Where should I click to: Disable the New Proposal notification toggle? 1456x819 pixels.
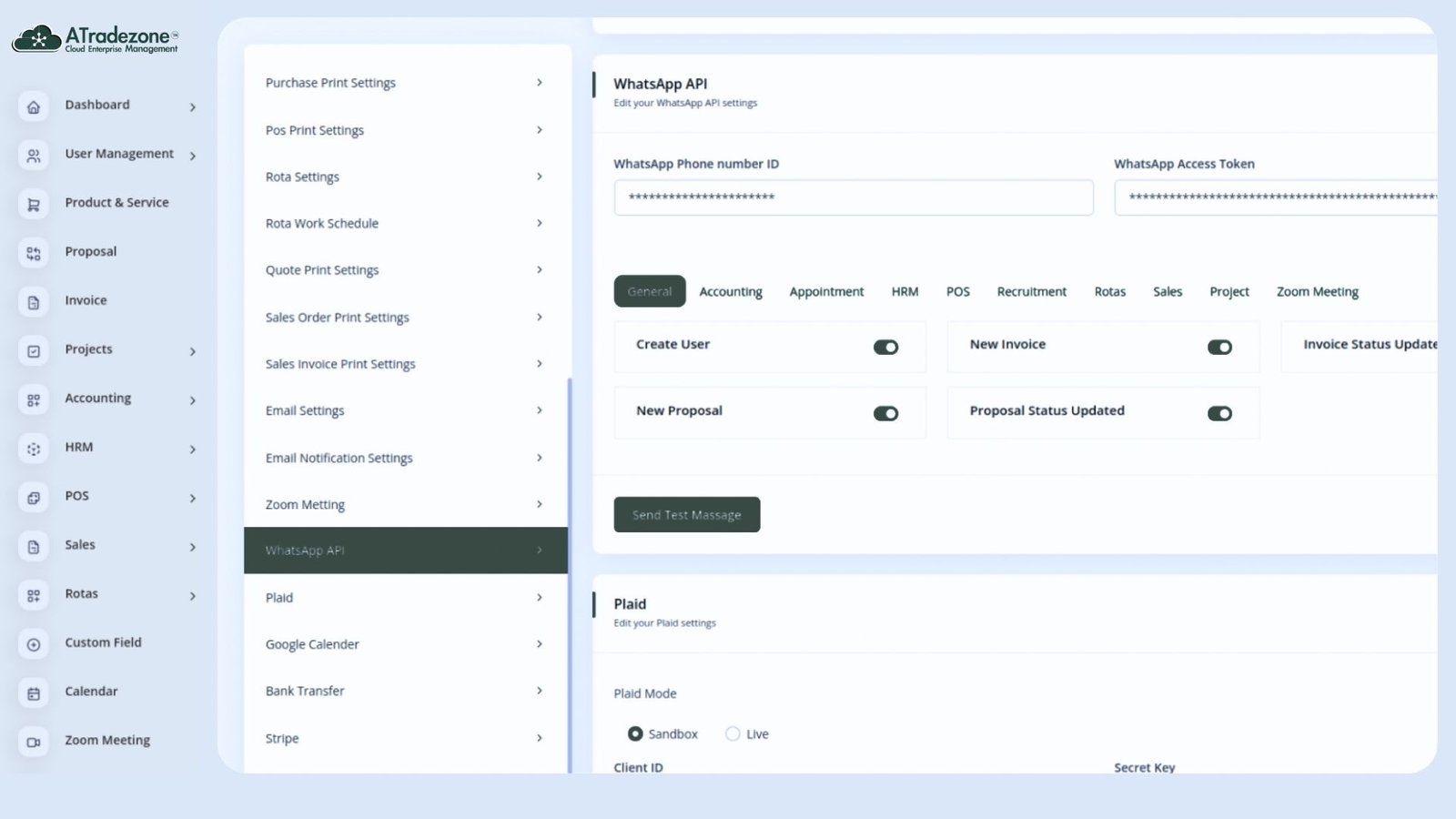[885, 413]
